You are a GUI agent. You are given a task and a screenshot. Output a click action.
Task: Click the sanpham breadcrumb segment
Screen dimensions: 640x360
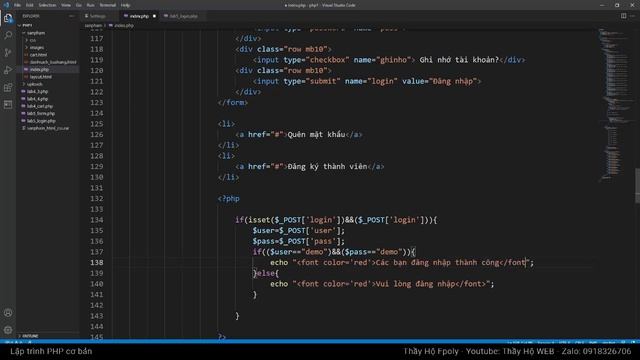click(93, 25)
